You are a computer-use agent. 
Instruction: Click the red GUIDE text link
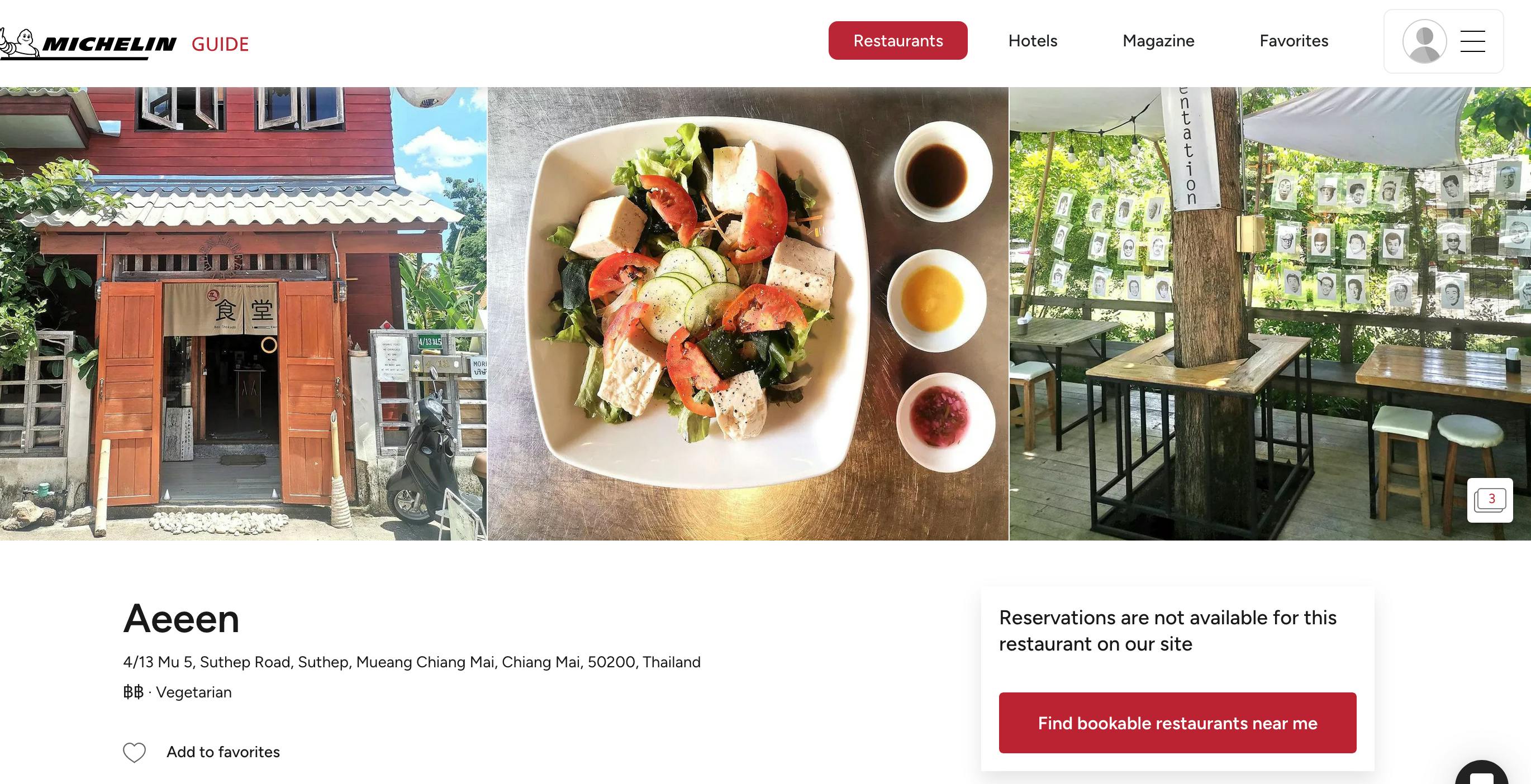tap(220, 45)
